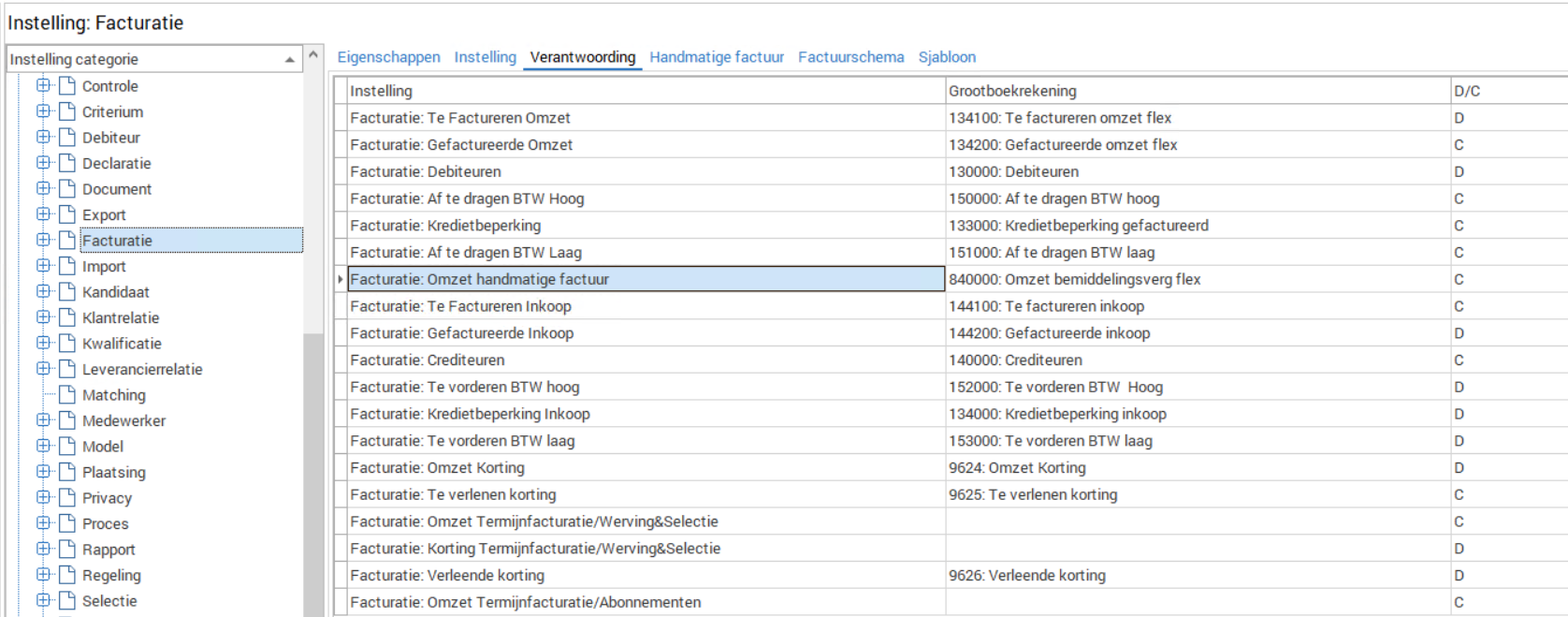
Task: Expand the Declaratie tree node
Action: click(43, 163)
